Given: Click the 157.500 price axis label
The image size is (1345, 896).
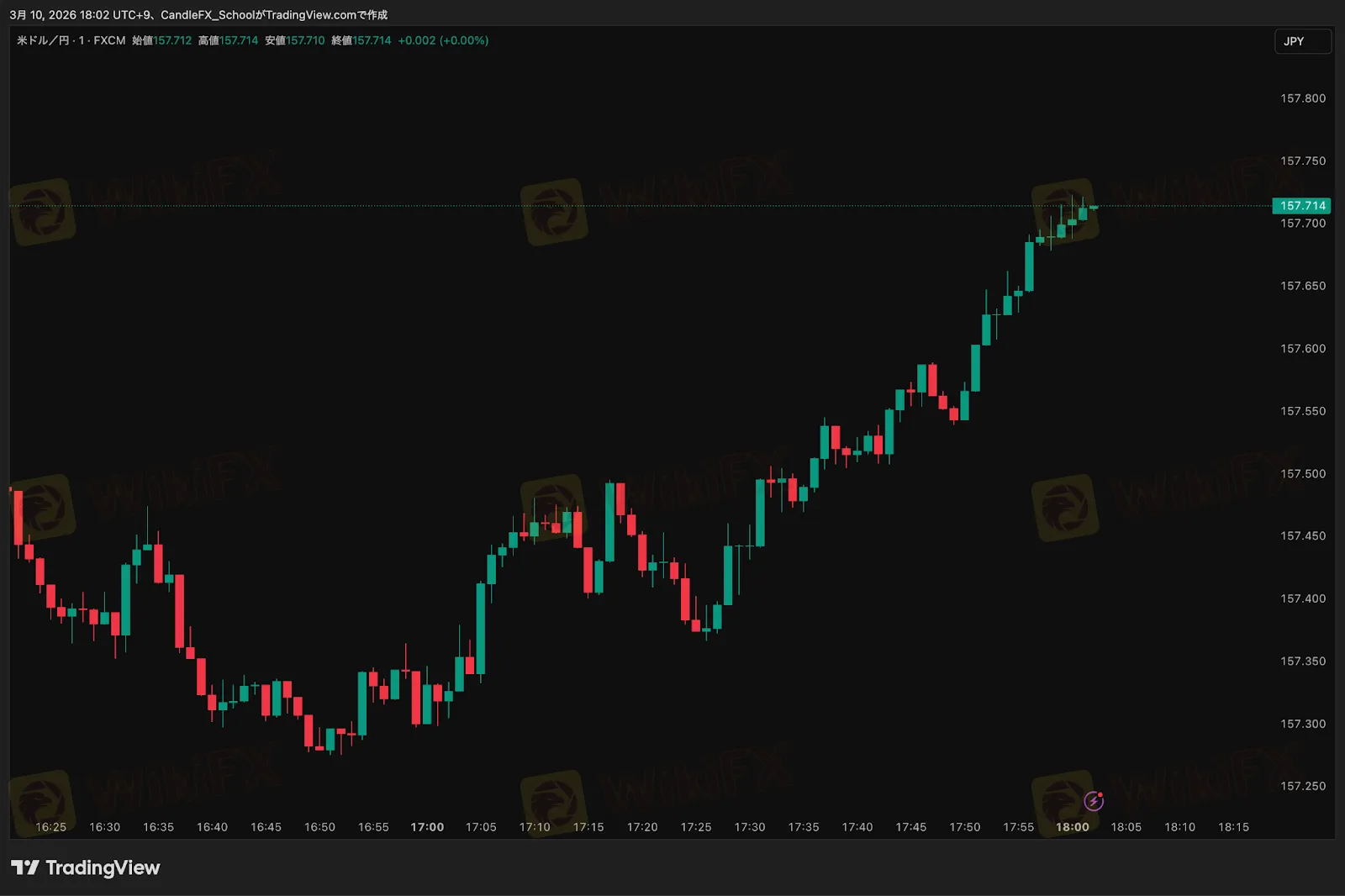Looking at the screenshot, I should [x=1302, y=473].
